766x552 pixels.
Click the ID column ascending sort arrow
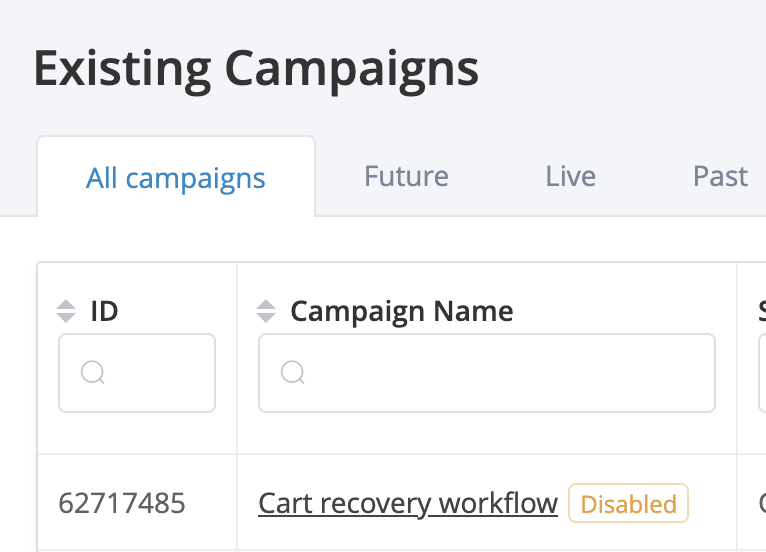66,305
